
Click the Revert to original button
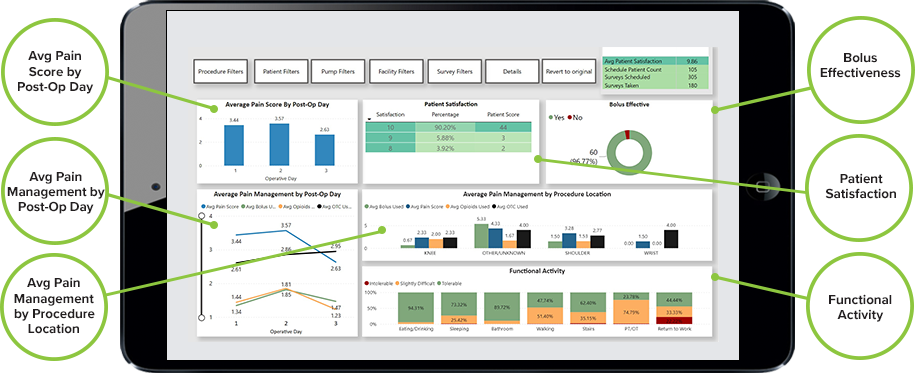coord(568,71)
